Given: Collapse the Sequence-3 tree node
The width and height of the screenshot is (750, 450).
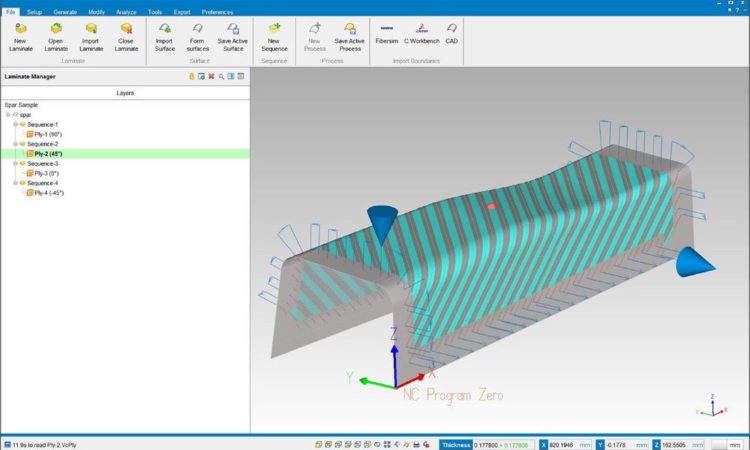Looking at the screenshot, I should [x=15, y=164].
